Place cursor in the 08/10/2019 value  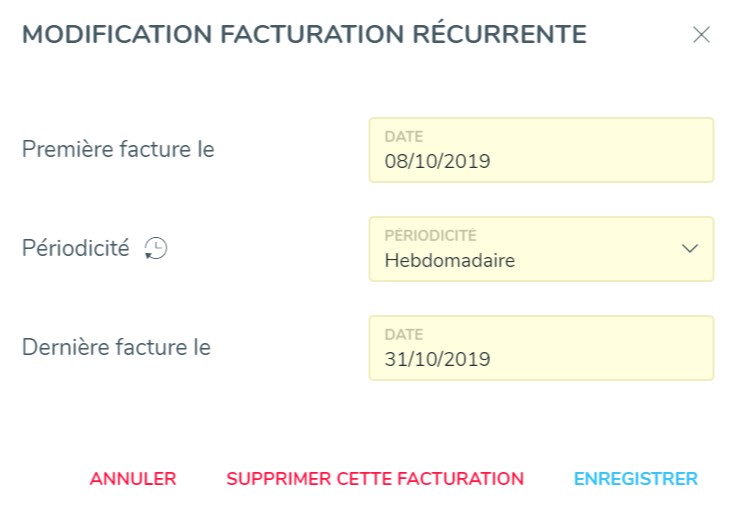tap(437, 161)
